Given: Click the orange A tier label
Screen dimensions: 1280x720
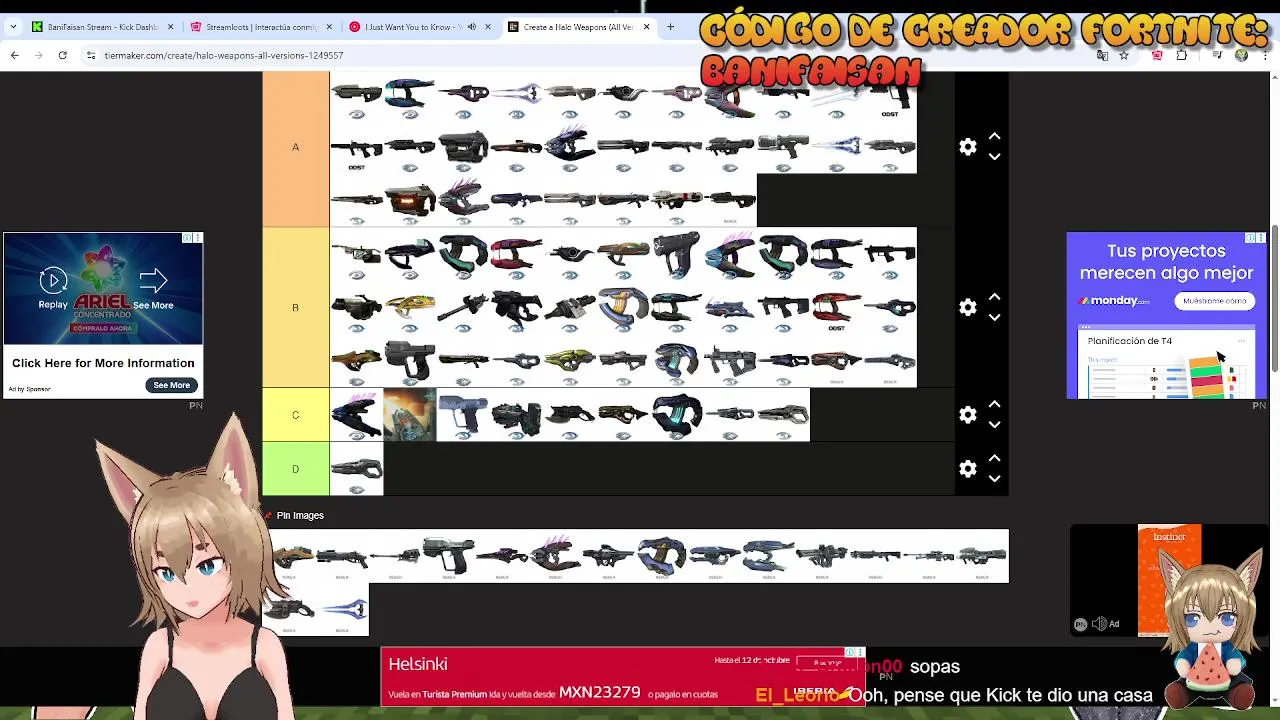Looking at the screenshot, I should (296, 147).
